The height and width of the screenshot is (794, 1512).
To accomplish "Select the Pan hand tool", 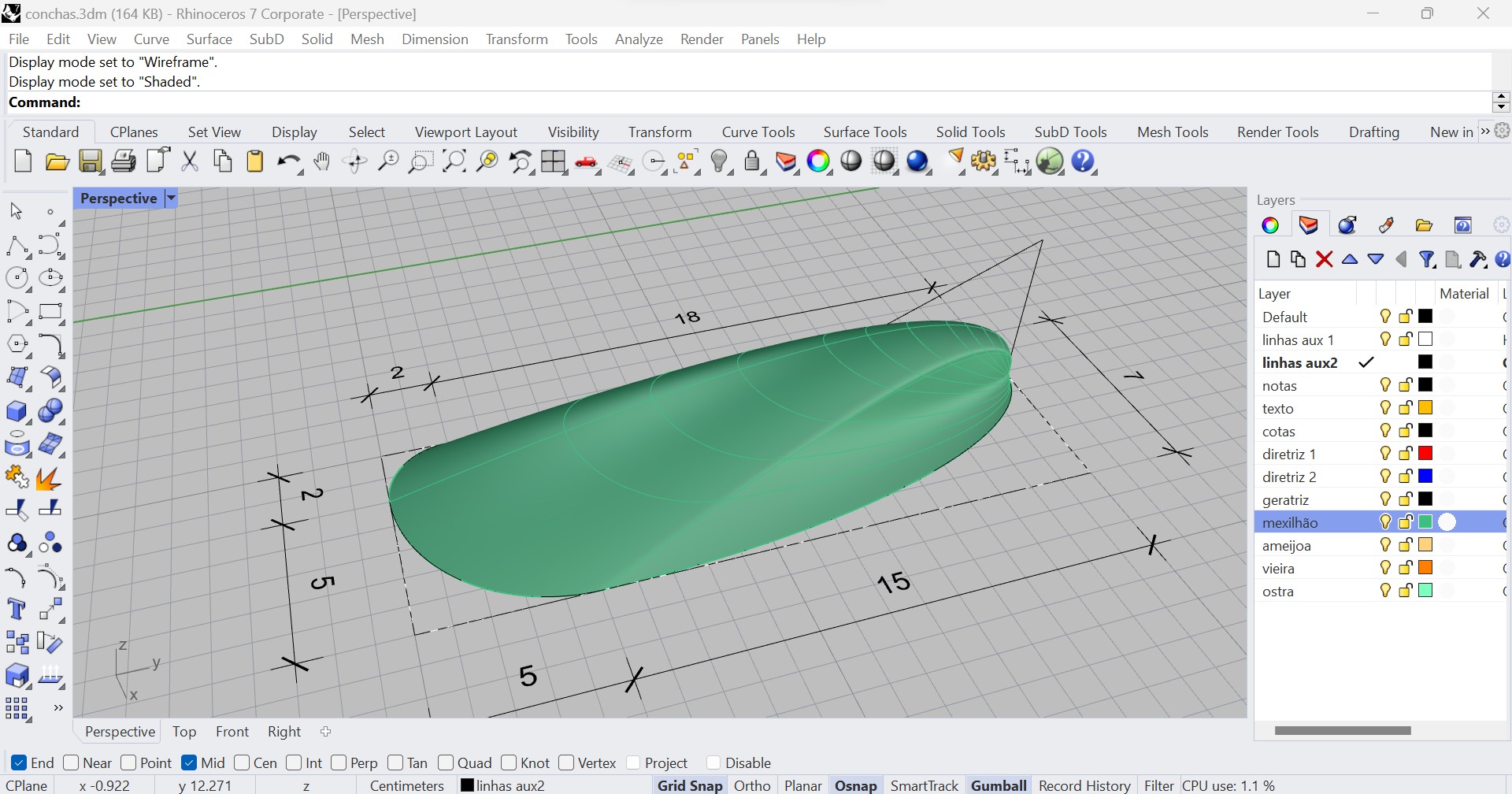I will (321, 161).
